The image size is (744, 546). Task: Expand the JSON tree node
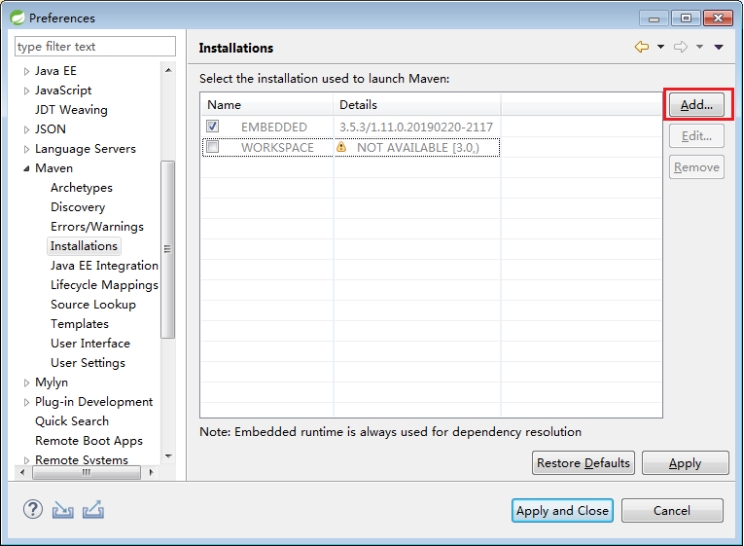[27, 130]
